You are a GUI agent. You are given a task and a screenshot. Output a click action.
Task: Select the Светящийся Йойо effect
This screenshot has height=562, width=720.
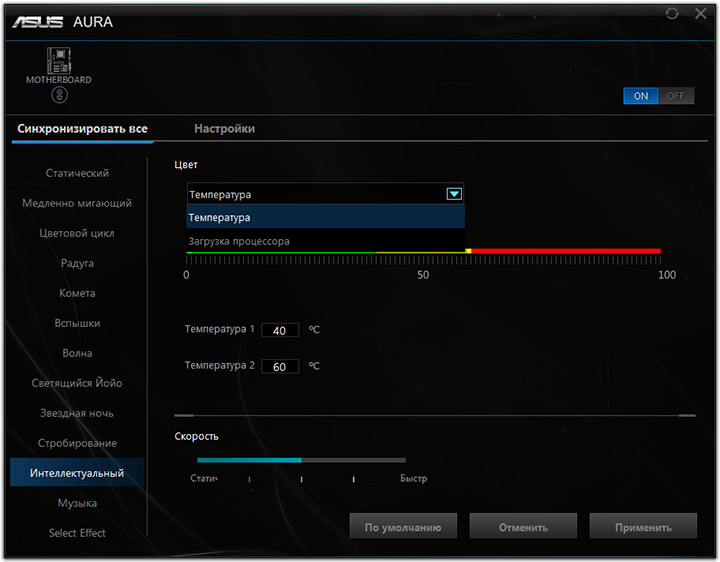pos(77,383)
